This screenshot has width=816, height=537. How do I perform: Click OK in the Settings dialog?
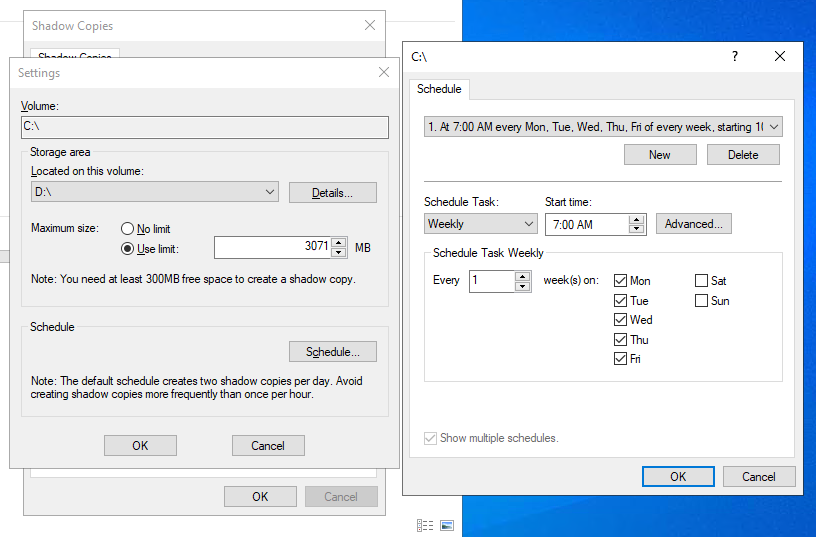[x=140, y=445]
